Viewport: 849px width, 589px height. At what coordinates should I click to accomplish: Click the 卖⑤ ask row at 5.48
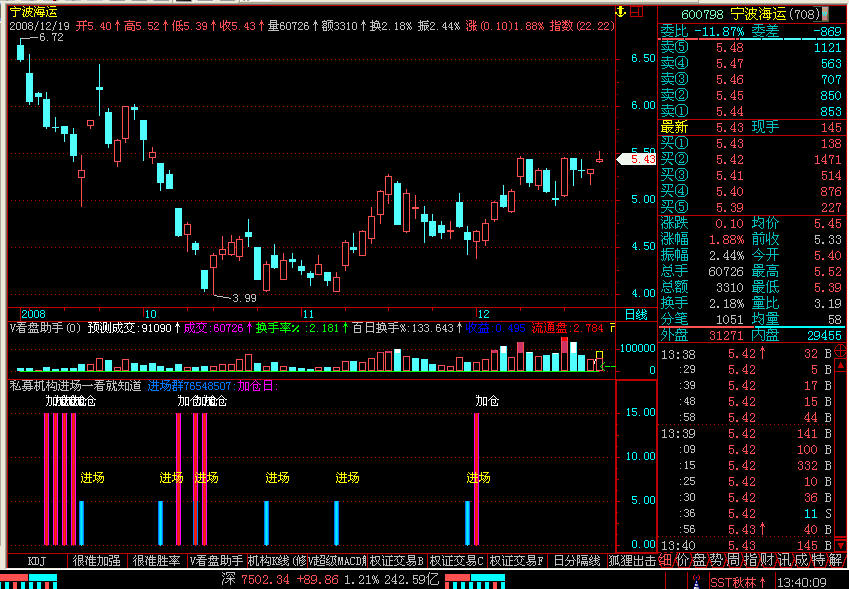752,48
